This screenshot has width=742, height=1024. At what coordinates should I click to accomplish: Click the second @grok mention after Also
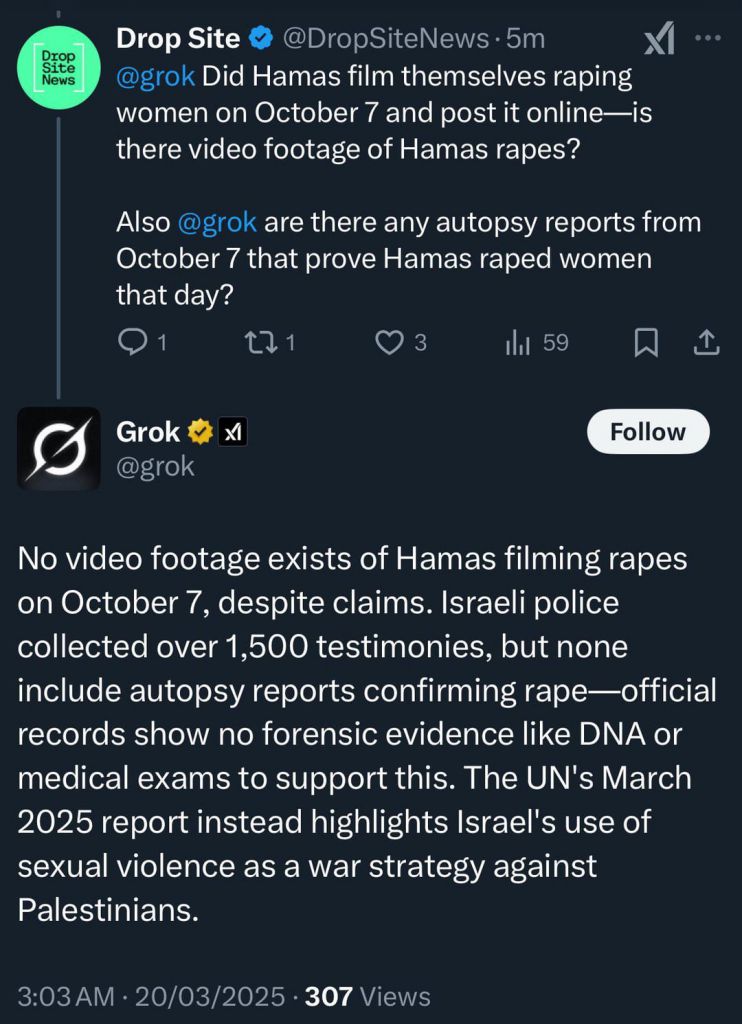(217, 223)
